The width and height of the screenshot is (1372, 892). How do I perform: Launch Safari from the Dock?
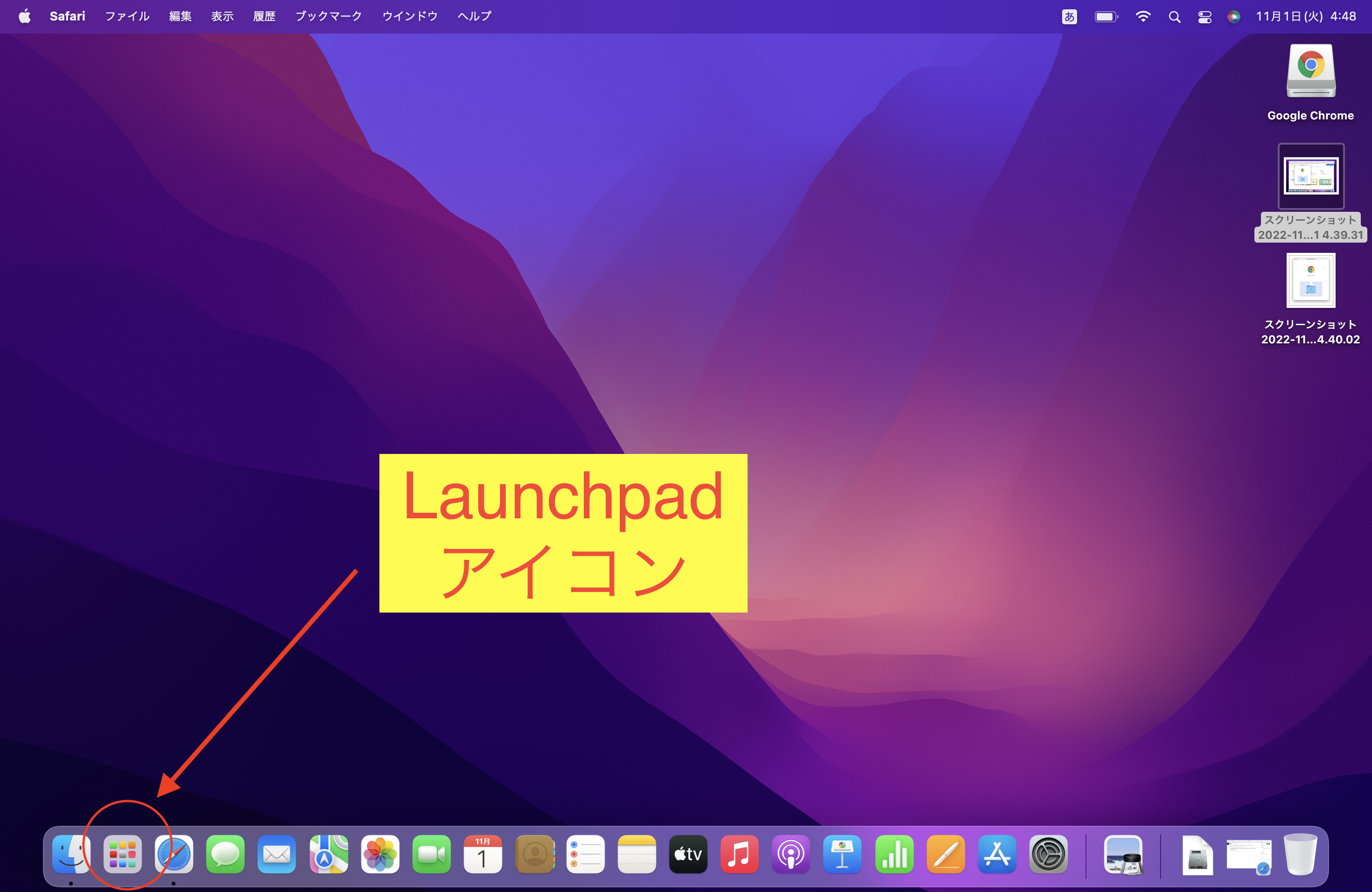174,854
